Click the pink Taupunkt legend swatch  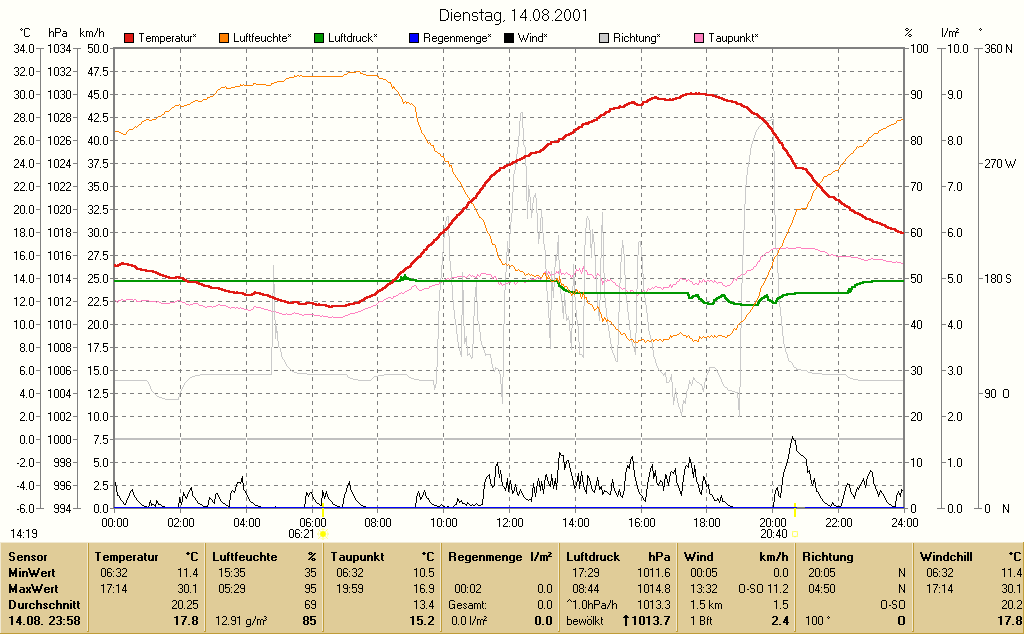tap(699, 39)
